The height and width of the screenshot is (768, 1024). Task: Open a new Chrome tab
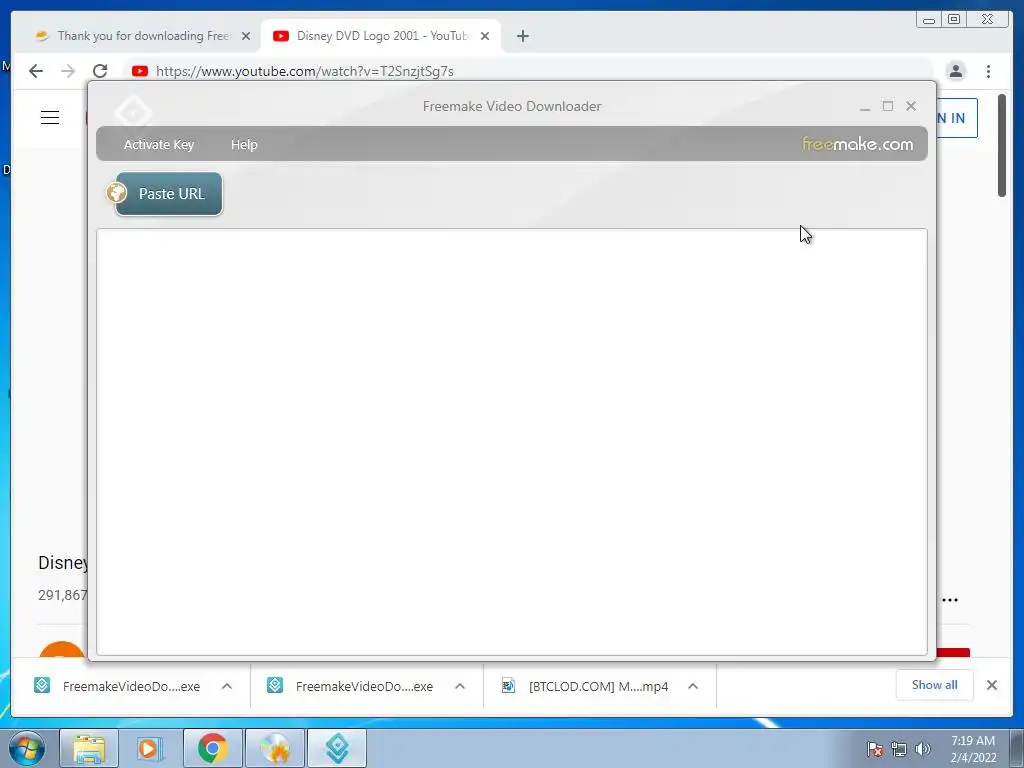coord(522,36)
